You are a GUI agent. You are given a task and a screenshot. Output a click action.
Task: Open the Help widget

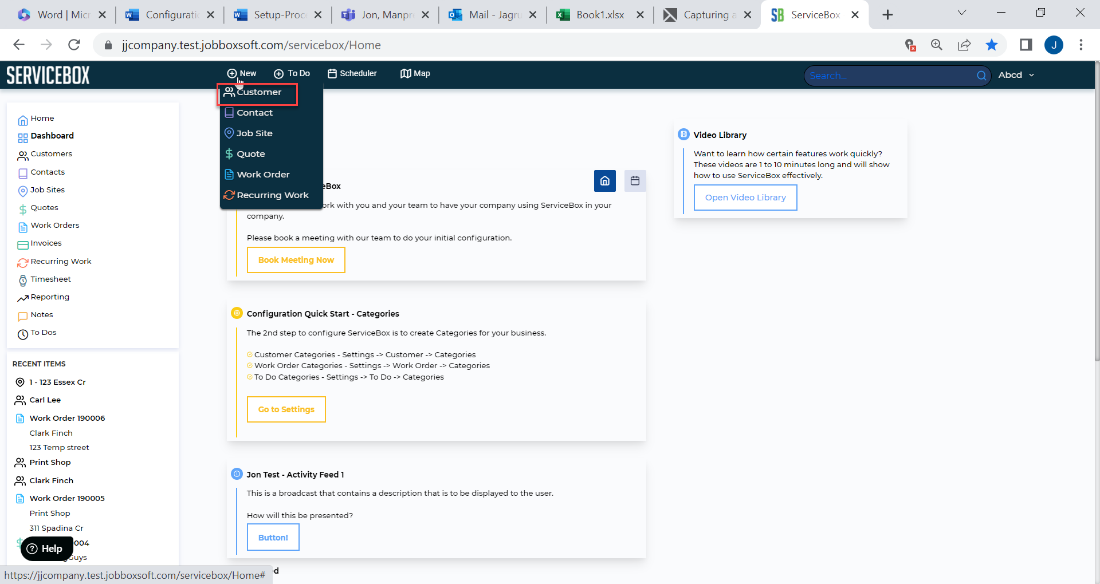tap(46, 549)
